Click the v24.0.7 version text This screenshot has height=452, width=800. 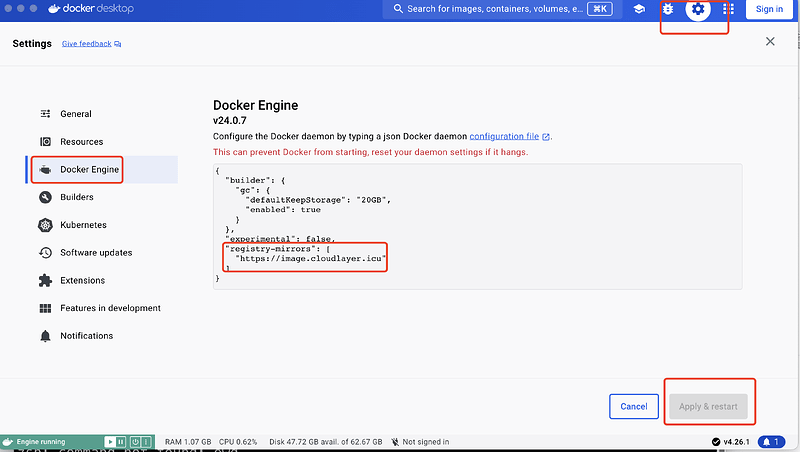point(230,121)
